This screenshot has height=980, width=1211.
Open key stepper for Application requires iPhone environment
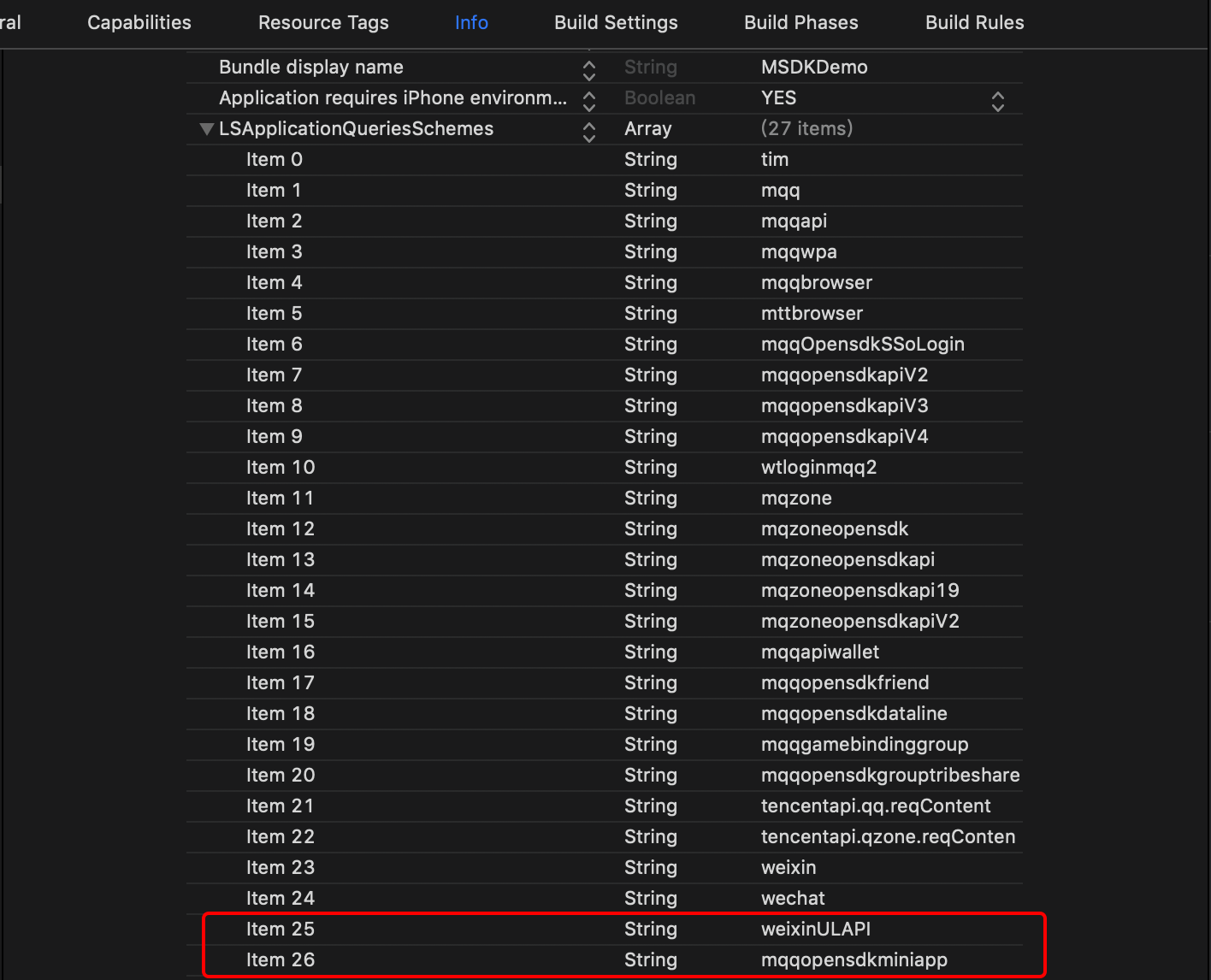point(589,101)
